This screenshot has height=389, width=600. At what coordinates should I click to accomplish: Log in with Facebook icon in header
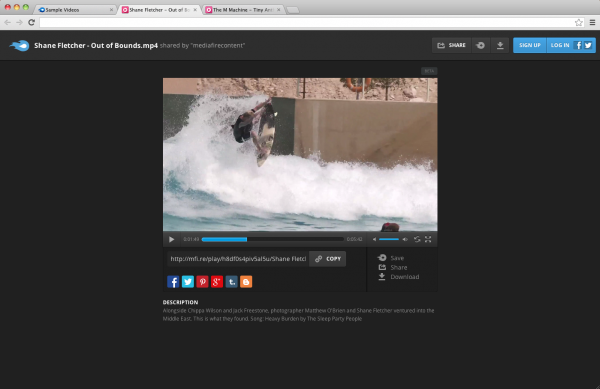click(578, 45)
